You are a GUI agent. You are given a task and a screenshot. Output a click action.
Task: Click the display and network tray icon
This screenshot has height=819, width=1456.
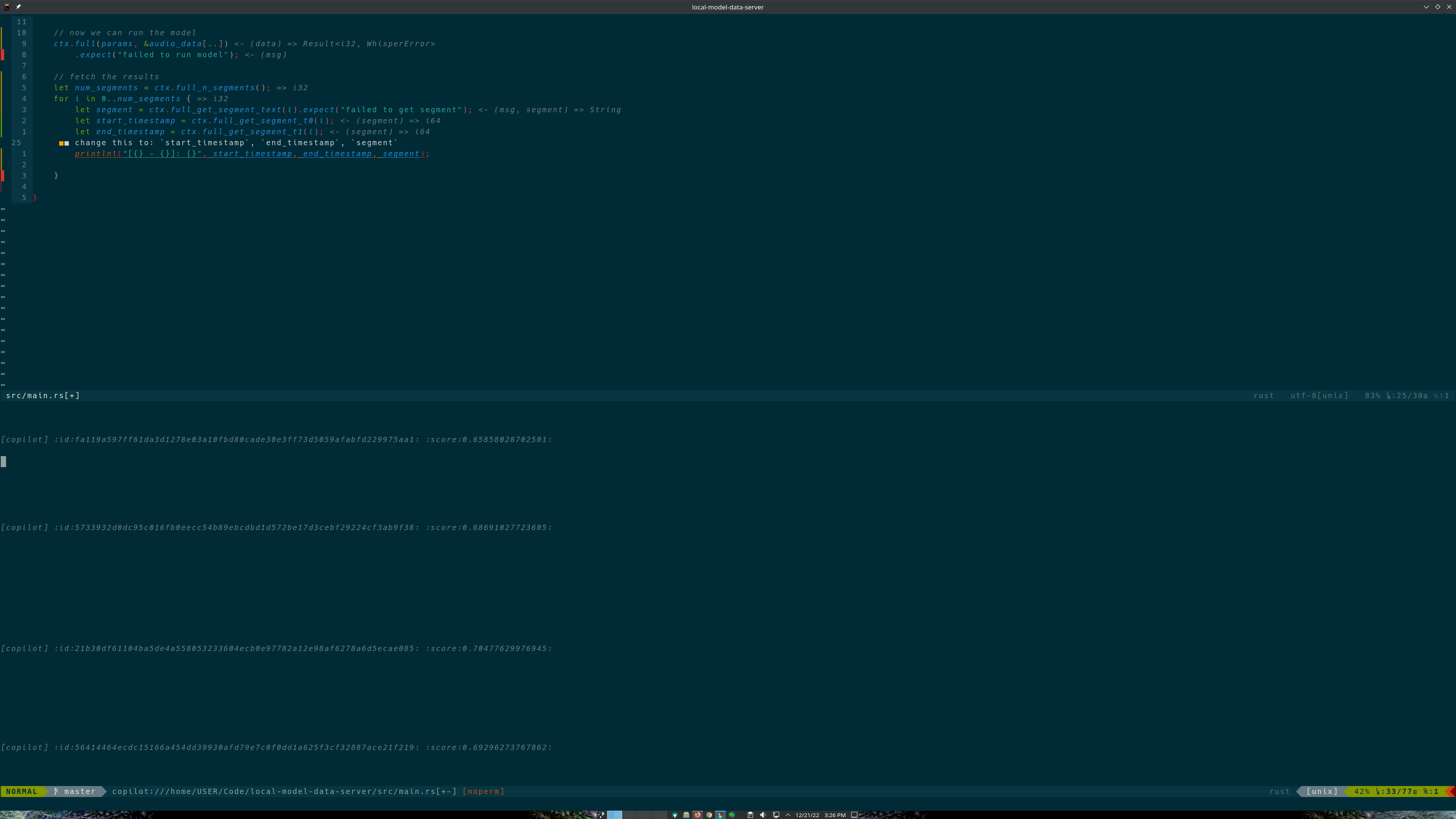(x=776, y=815)
